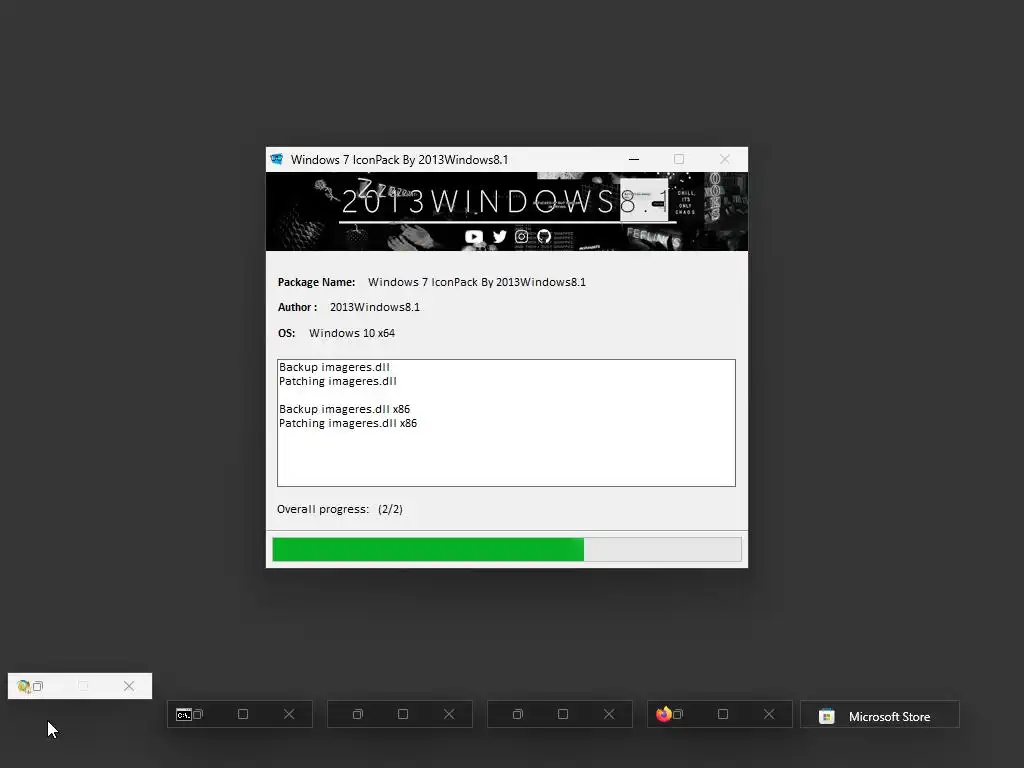Click the command prompt icon on its minimized window
Viewport: 1024px width, 768px height.
click(x=184, y=714)
